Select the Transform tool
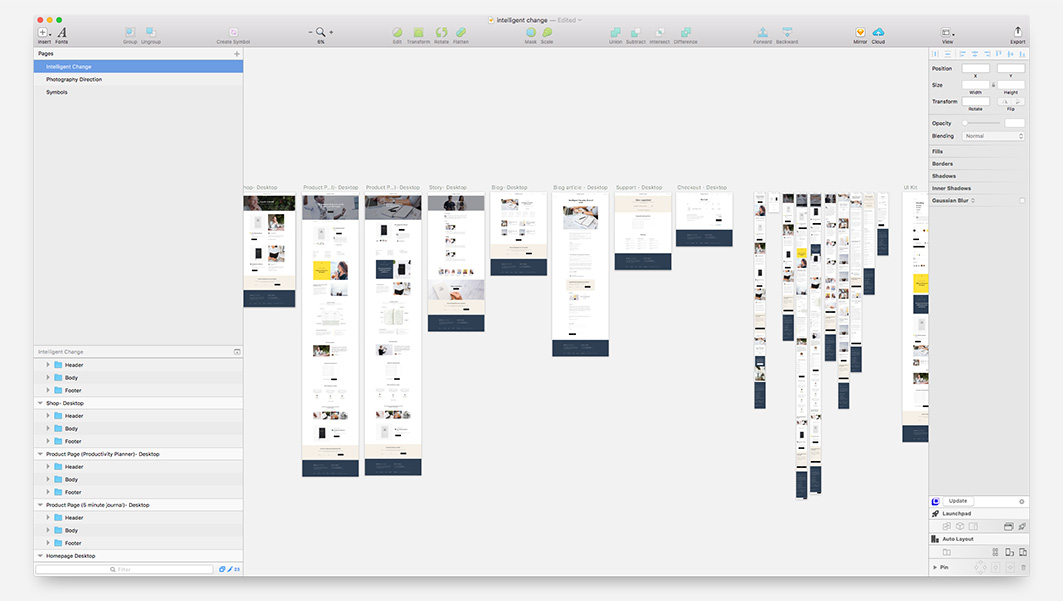Viewport: 1063px width, 601px height. coord(418,32)
